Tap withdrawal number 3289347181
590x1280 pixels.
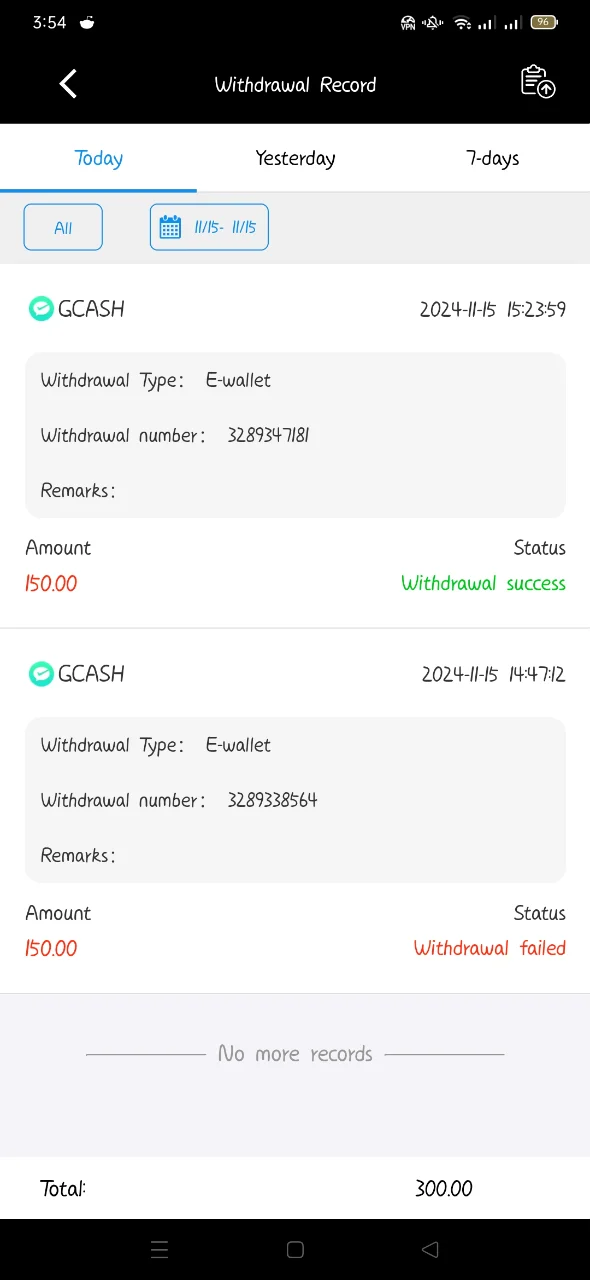click(x=269, y=435)
